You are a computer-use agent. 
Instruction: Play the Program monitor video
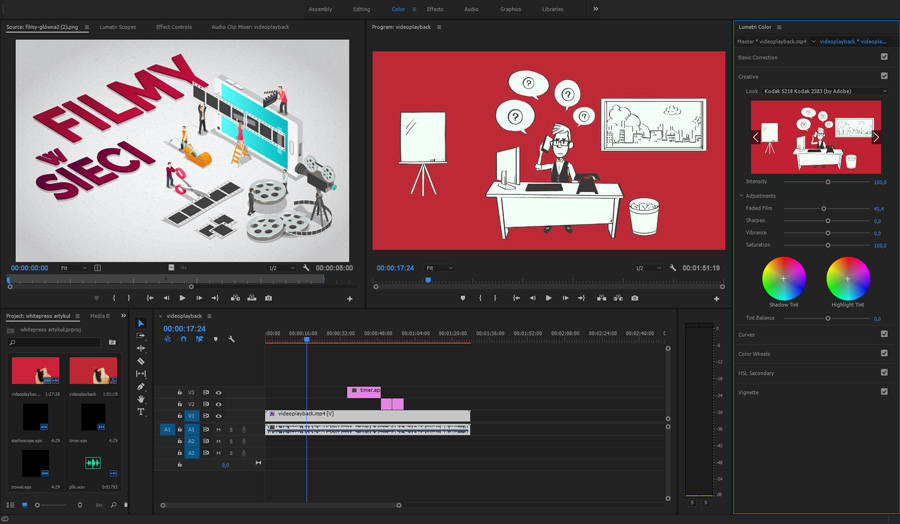[548, 298]
